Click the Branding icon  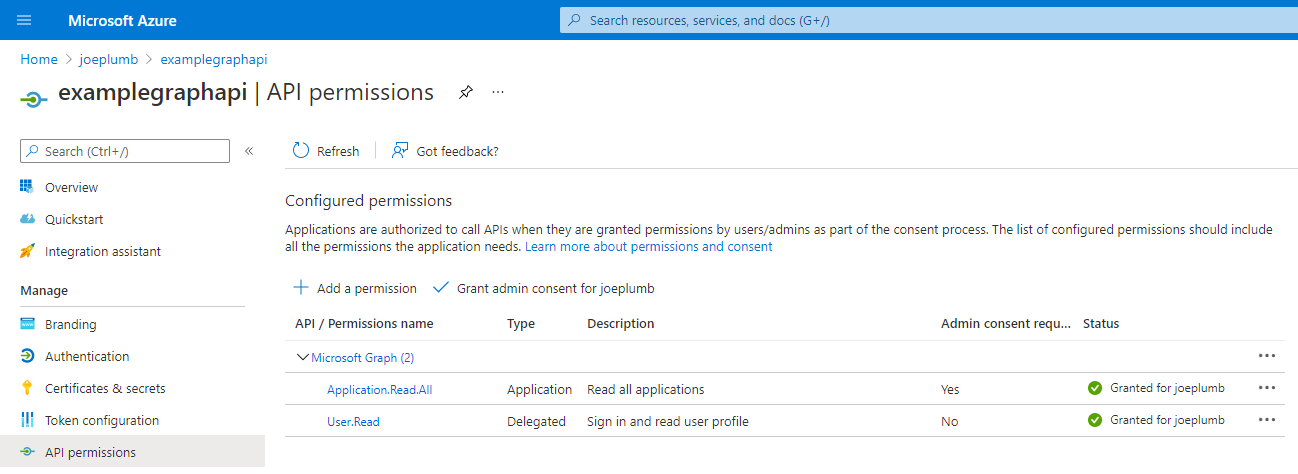[28, 324]
